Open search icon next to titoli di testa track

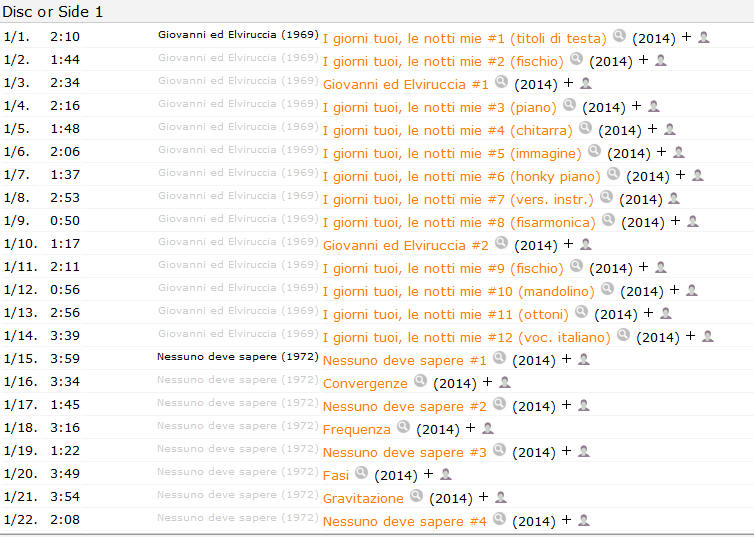[619, 36]
